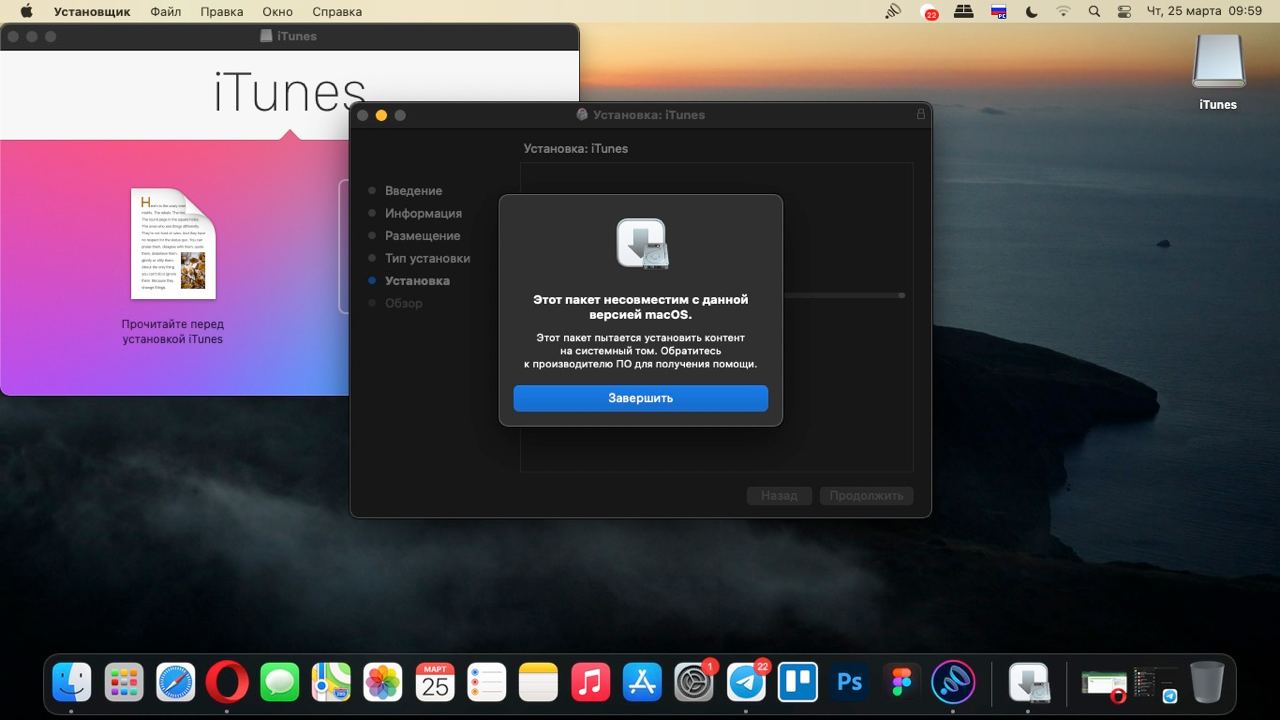Click the Telegram menu bar icon with badge 22
This screenshot has width=1280, height=720.
[x=929, y=13]
